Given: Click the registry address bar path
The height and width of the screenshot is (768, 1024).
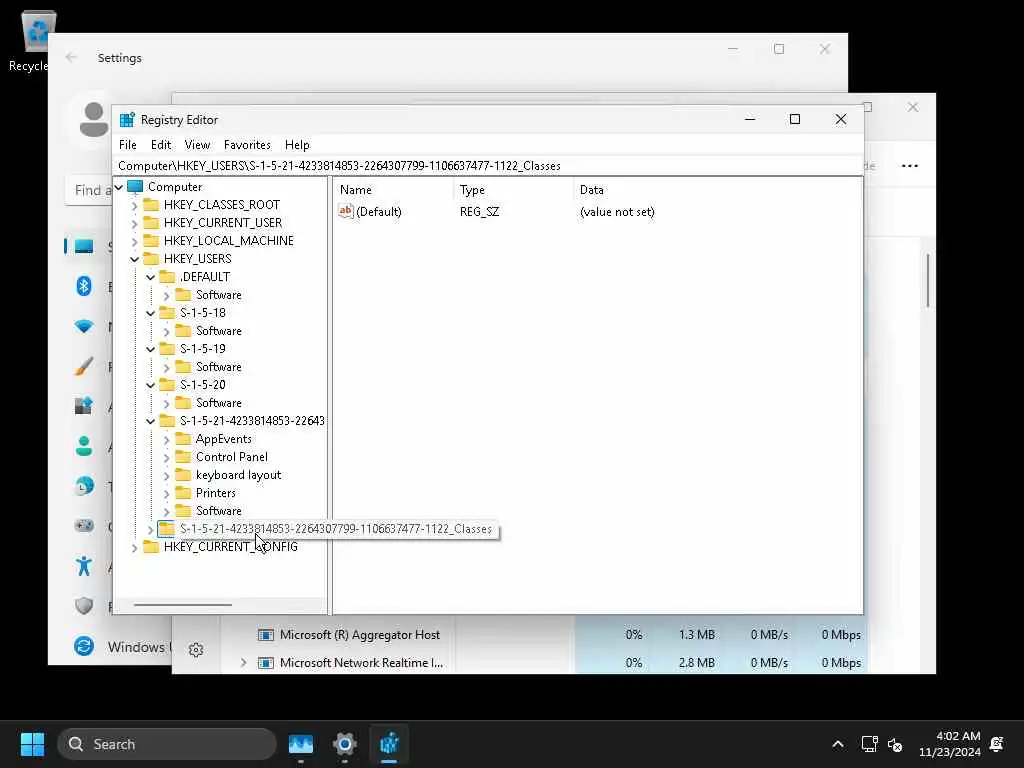Looking at the screenshot, I should click(x=339, y=166).
